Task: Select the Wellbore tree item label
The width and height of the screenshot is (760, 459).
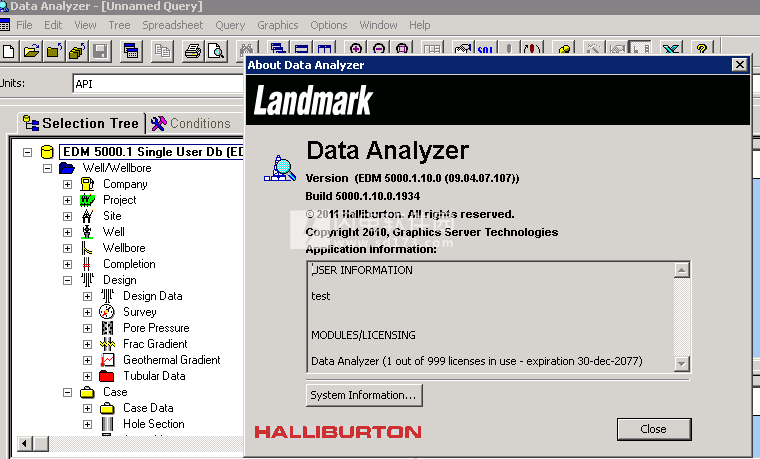Action: point(124,248)
